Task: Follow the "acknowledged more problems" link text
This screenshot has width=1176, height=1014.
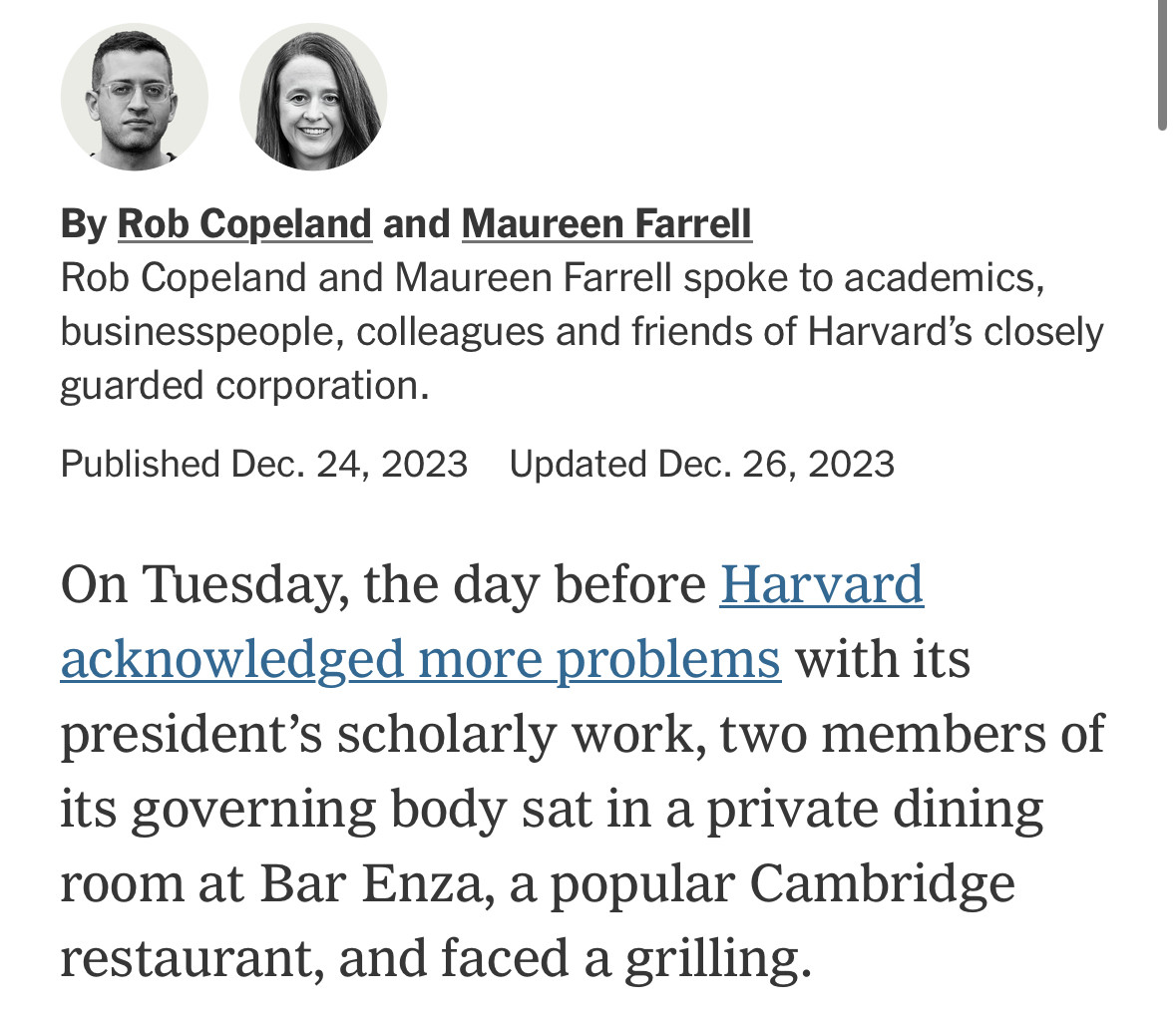Action: coord(421,659)
